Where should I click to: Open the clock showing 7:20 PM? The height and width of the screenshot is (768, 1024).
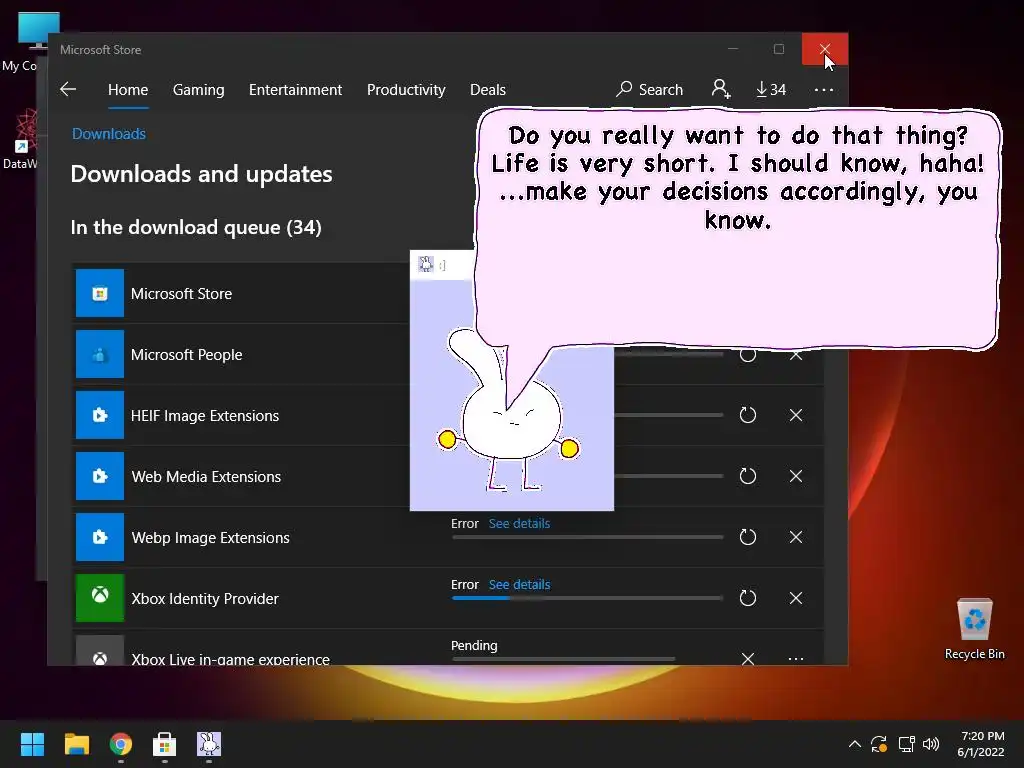pos(981,744)
